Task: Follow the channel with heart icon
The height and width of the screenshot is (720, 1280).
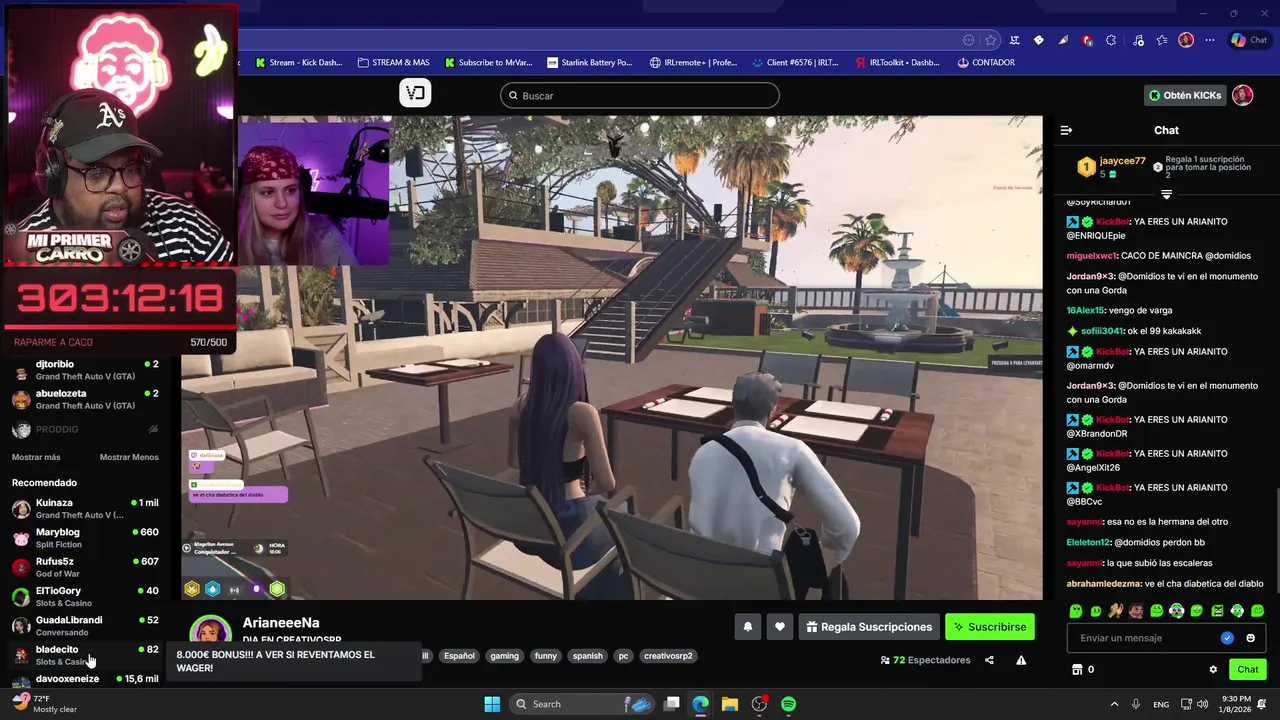Action: (x=780, y=627)
